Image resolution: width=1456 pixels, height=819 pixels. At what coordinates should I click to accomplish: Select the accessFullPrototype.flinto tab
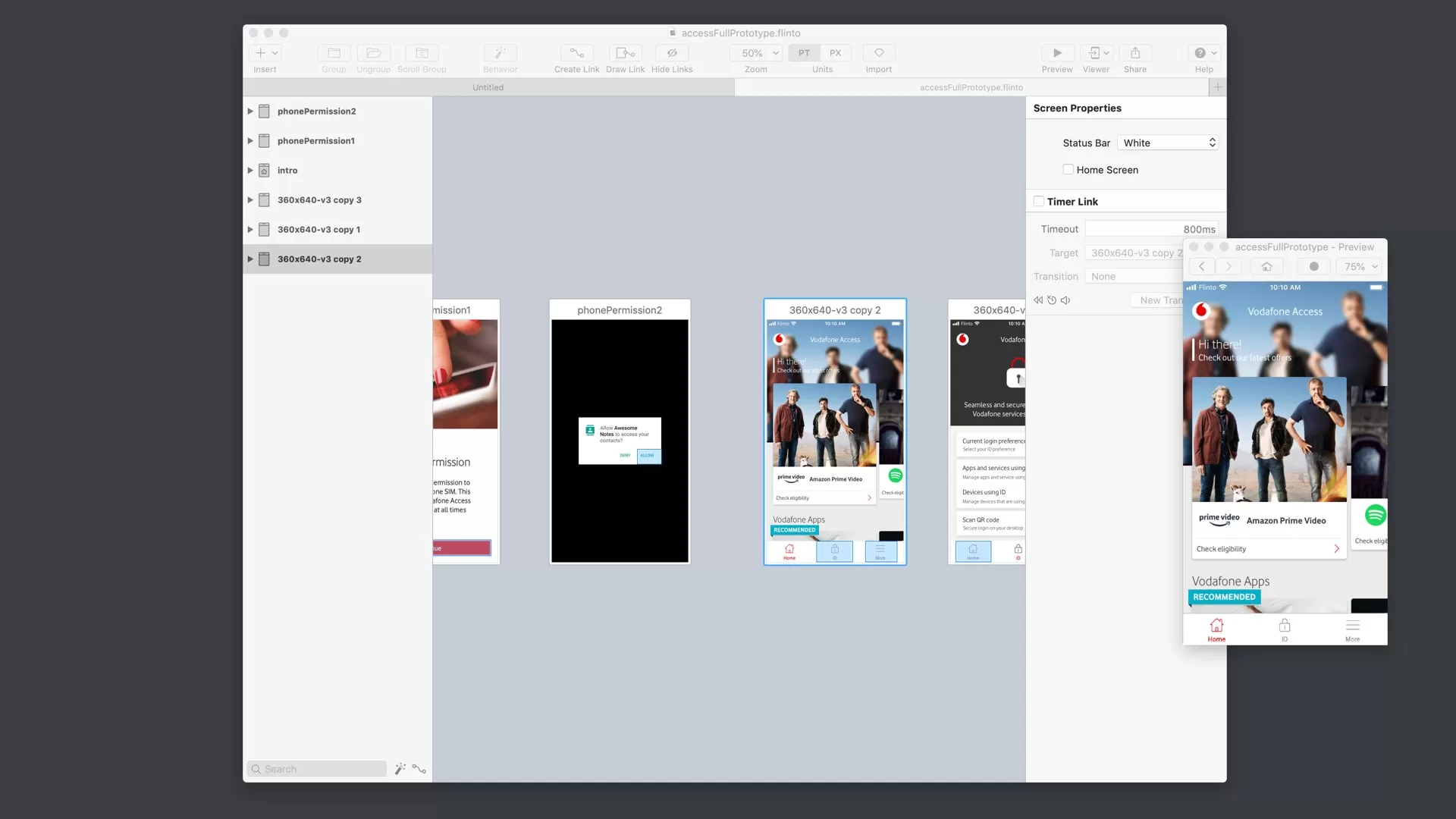click(x=971, y=88)
